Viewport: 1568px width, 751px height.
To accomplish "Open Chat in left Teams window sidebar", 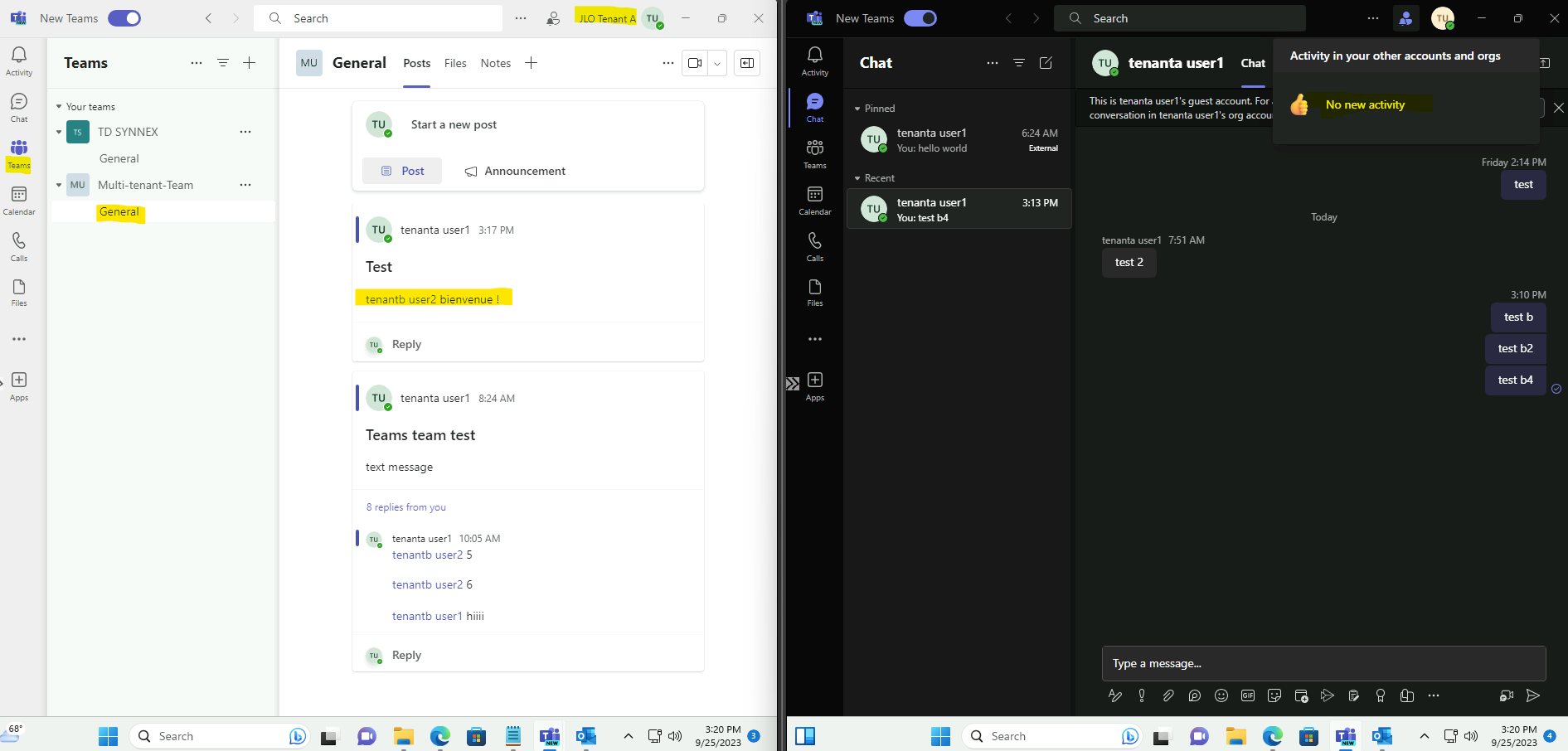I will 19,108.
